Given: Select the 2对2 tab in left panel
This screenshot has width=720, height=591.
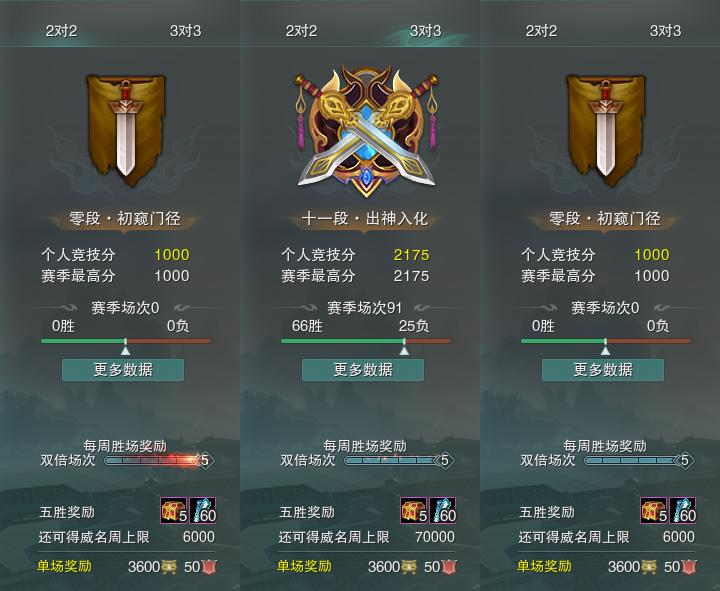Looking at the screenshot, I should pyautogui.click(x=61, y=31).
